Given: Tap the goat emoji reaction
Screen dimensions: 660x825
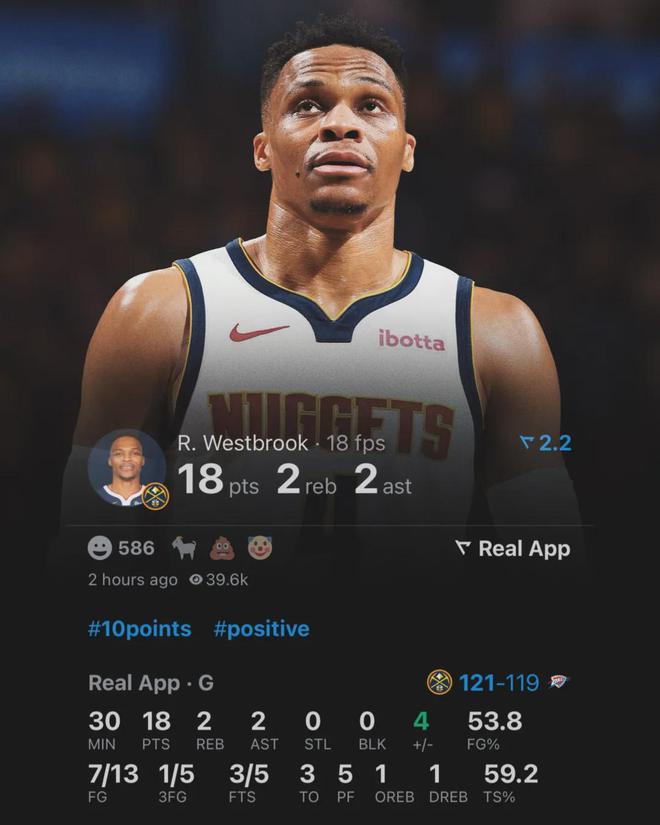Looking at the screenshot, I should 185,548.
